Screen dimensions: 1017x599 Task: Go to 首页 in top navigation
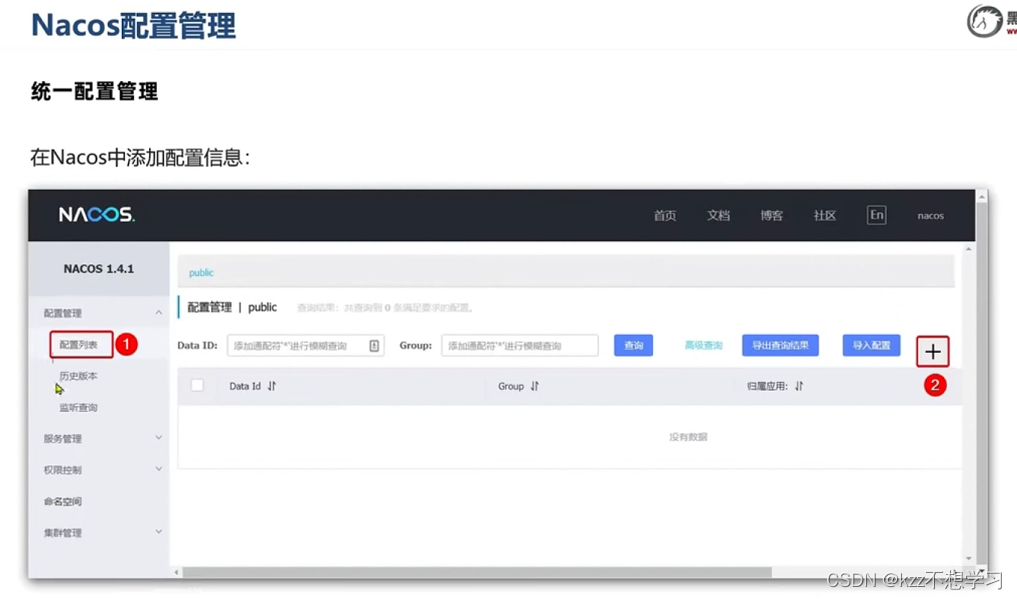[665, 215]
